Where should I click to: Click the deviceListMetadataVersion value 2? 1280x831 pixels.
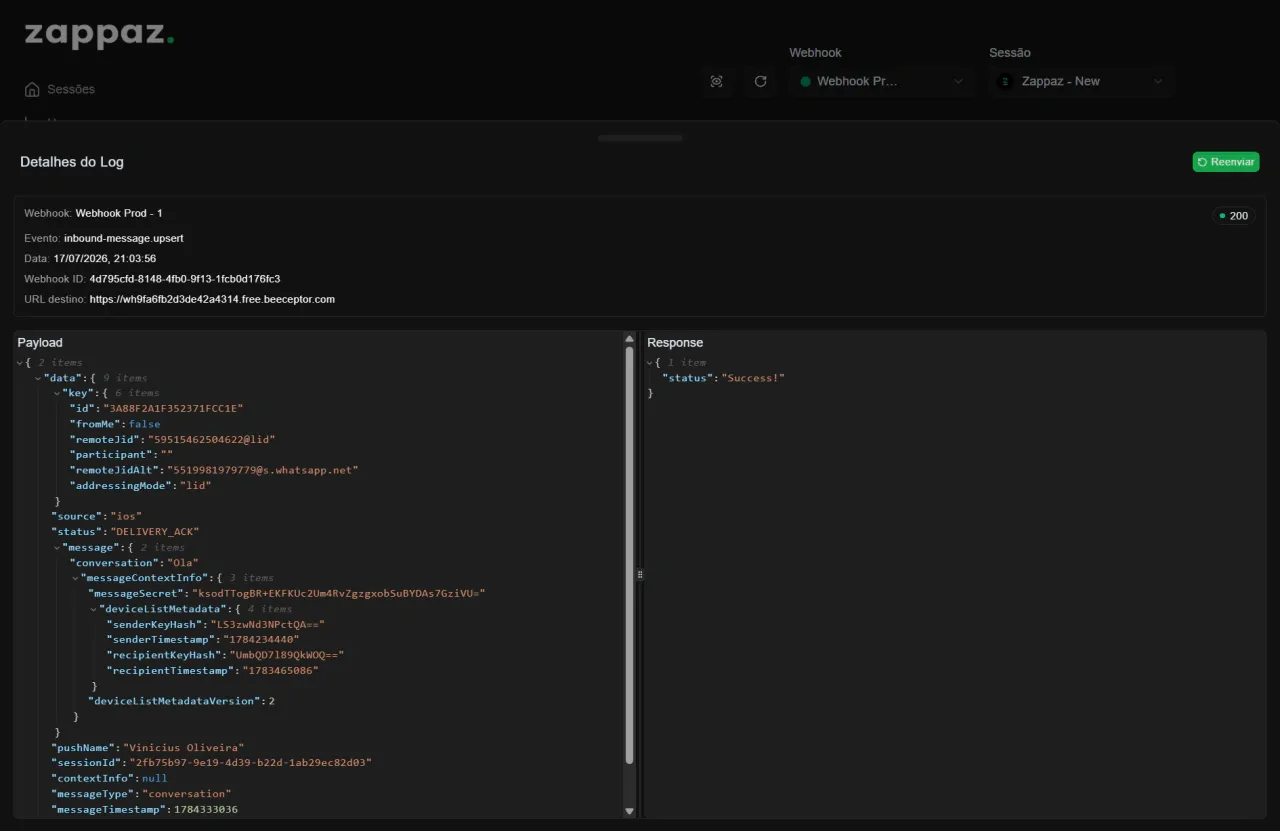(x=271, y=701)
